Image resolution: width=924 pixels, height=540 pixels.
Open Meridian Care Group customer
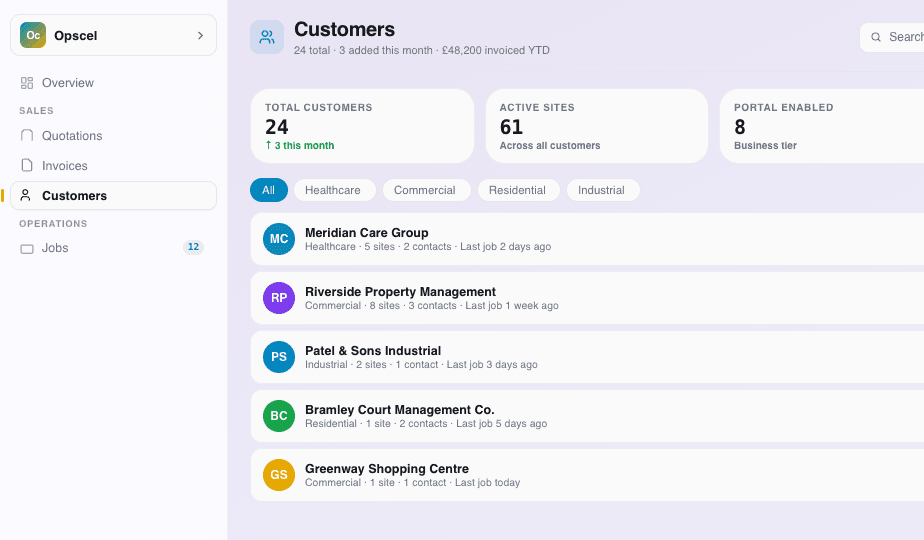click(587, 239)
